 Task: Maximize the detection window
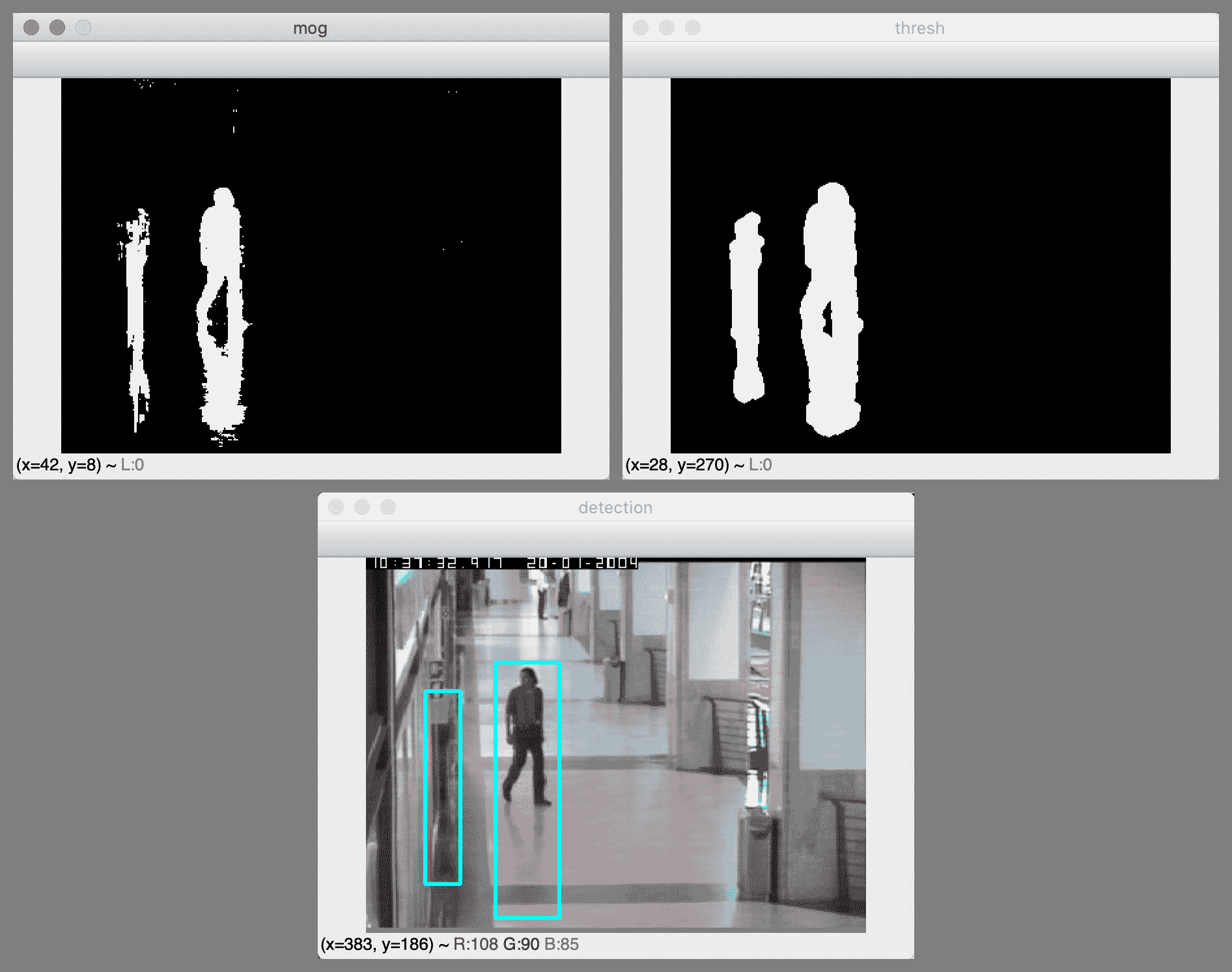[388, 507]
